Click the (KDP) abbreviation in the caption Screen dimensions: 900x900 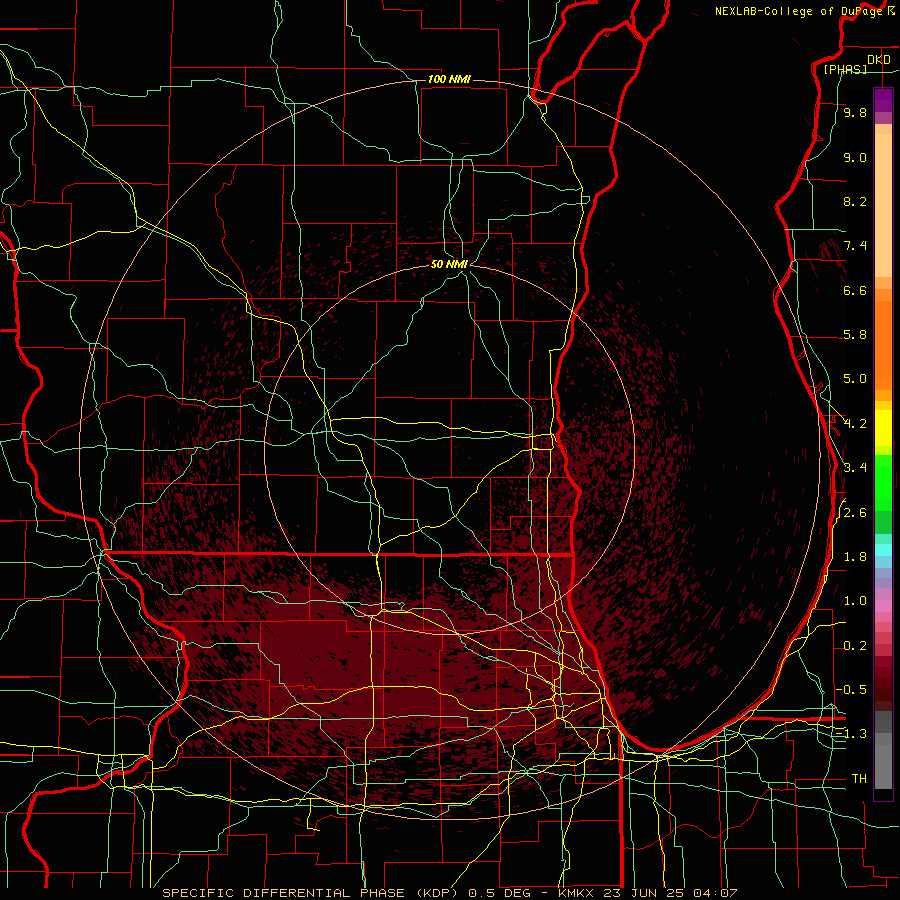click(437, 893)
